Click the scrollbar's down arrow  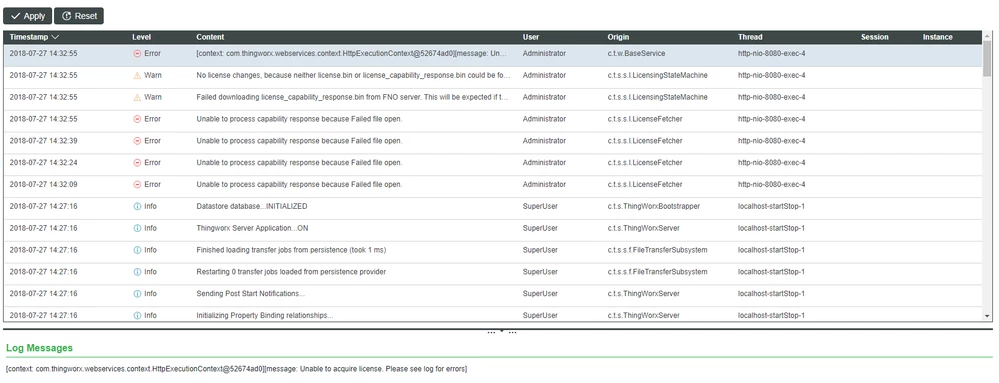[987, 315]
